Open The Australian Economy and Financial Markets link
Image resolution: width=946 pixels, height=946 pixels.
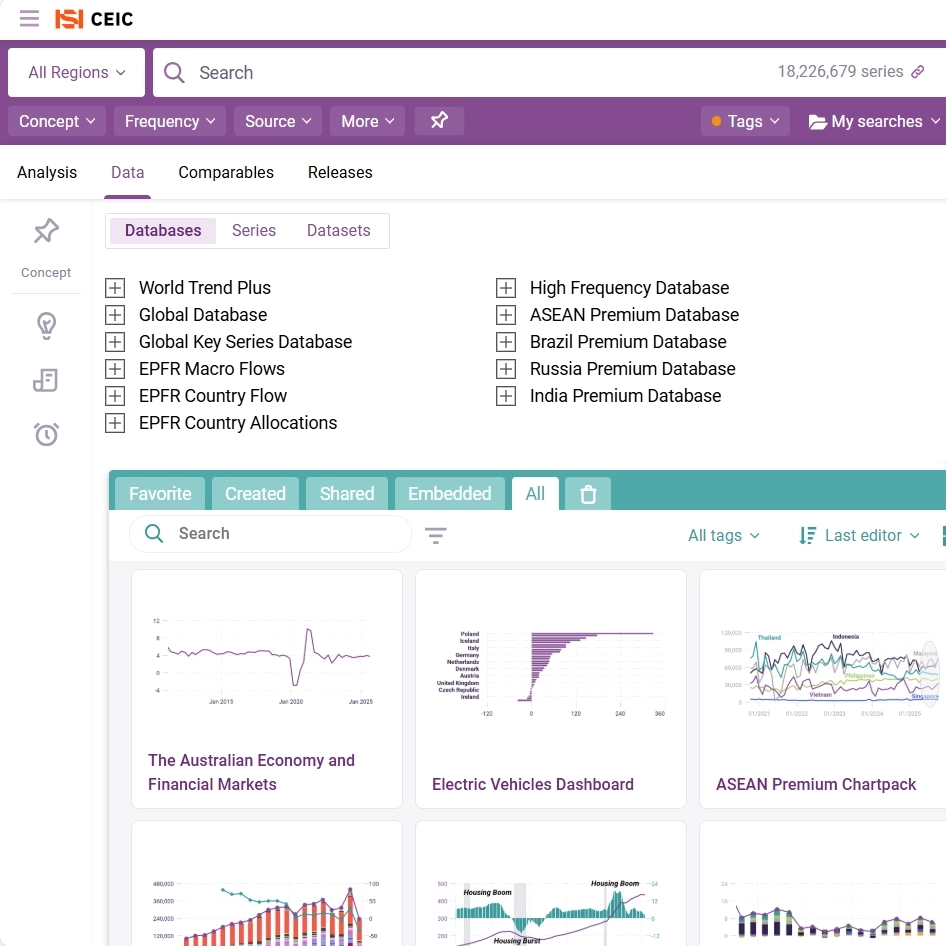click(x=251, y=772)
